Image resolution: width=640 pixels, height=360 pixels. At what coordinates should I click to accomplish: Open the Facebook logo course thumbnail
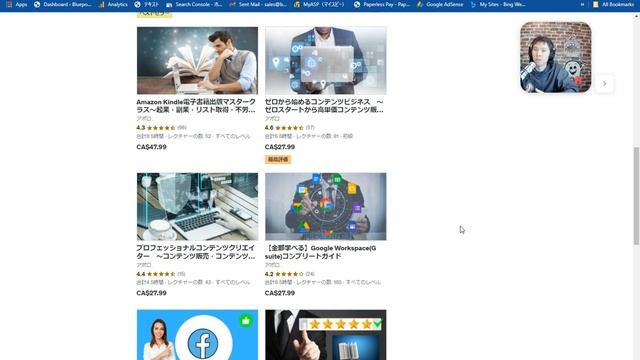coord(197,335)
